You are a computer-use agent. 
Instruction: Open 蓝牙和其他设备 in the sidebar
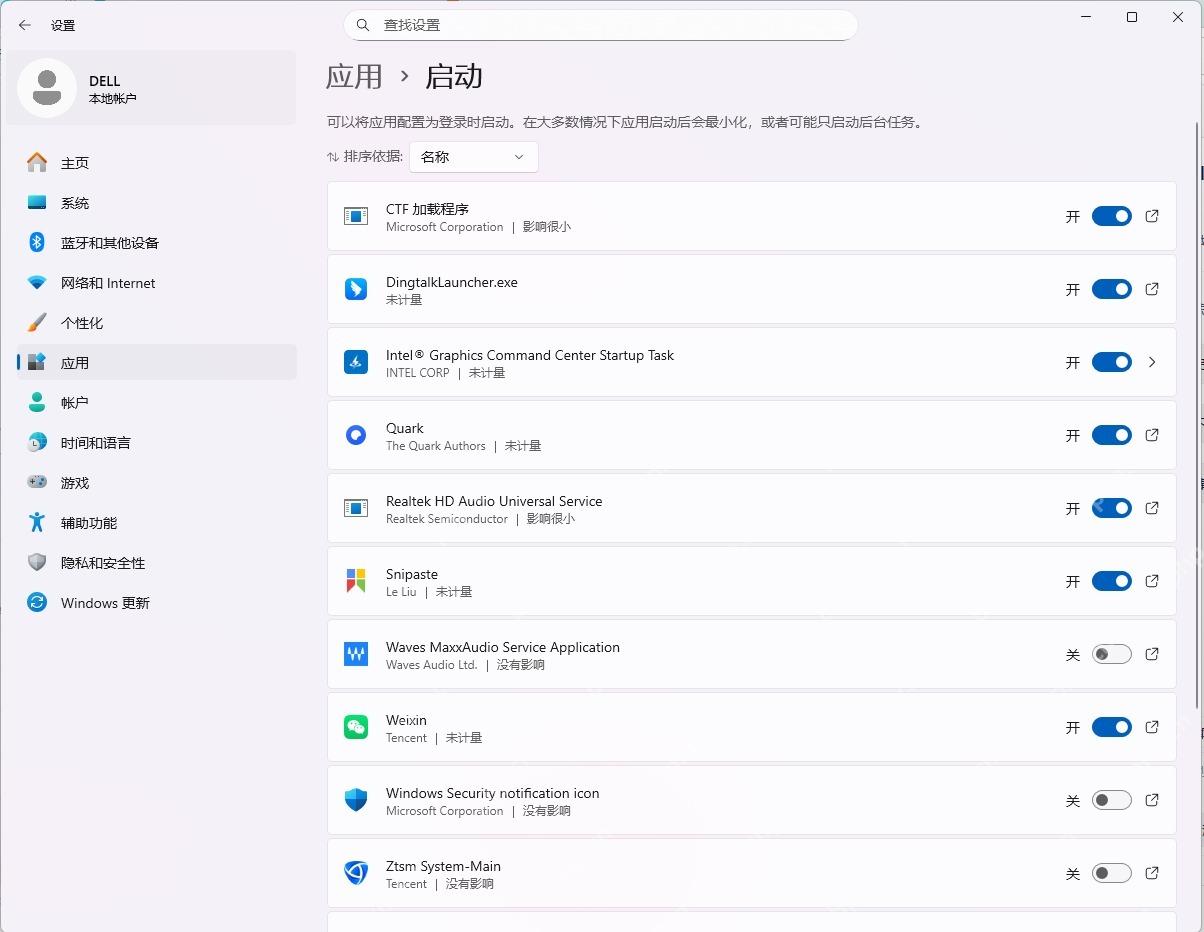(156, 242)
